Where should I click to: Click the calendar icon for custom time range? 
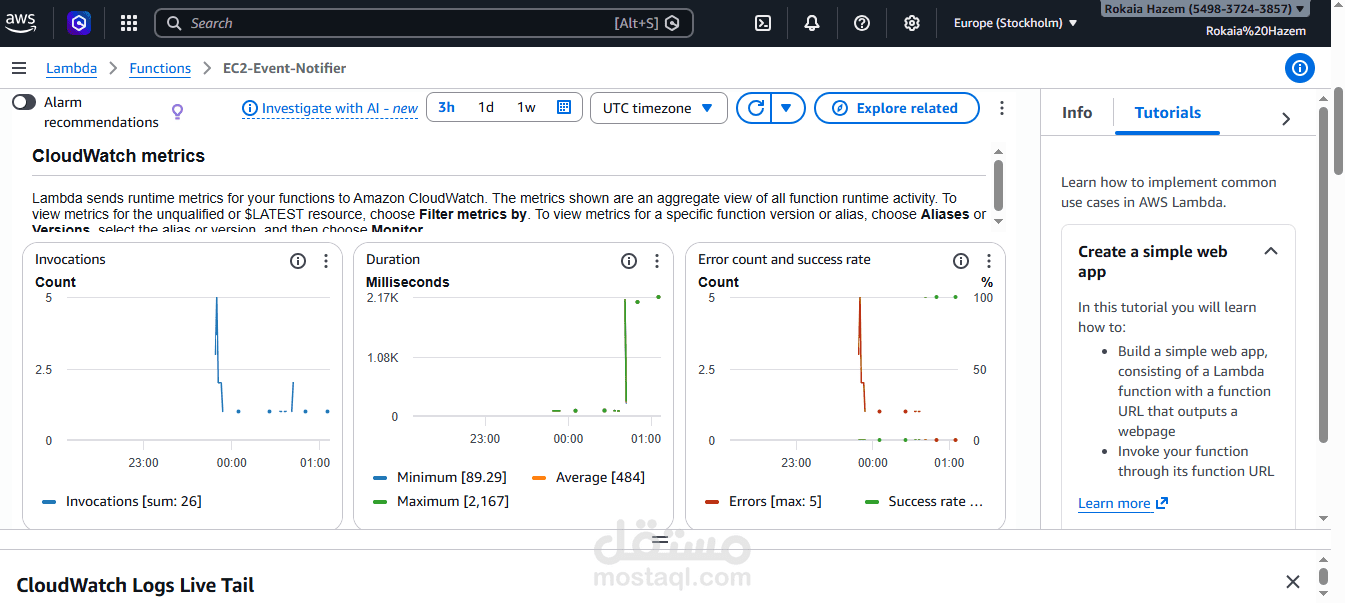565,107
